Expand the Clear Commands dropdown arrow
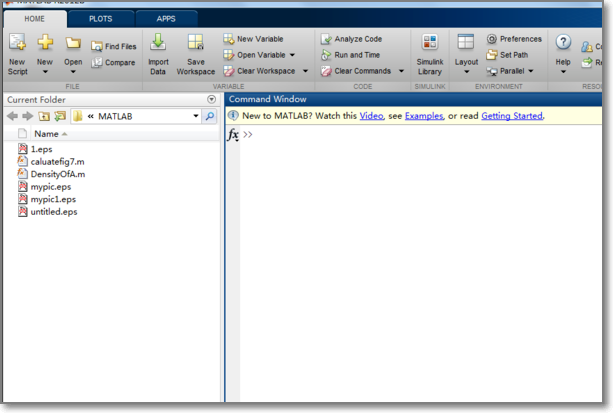Image resolution: width=613 pixels, height=413 pixels. tap(401, 71)
